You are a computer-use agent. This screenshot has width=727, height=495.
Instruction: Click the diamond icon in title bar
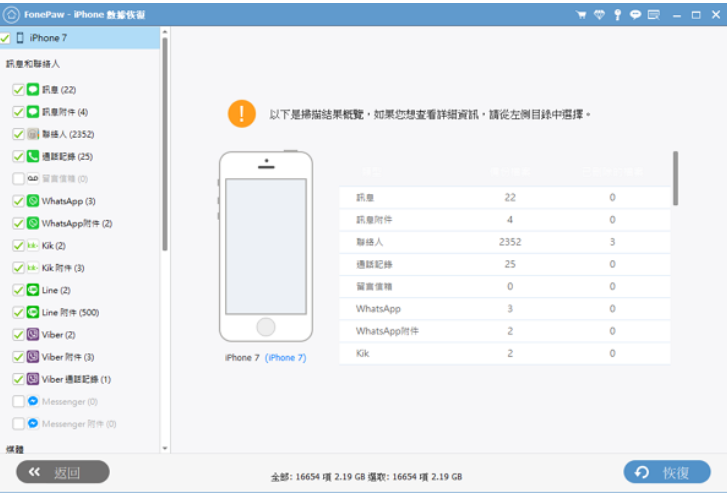[599, 15]
